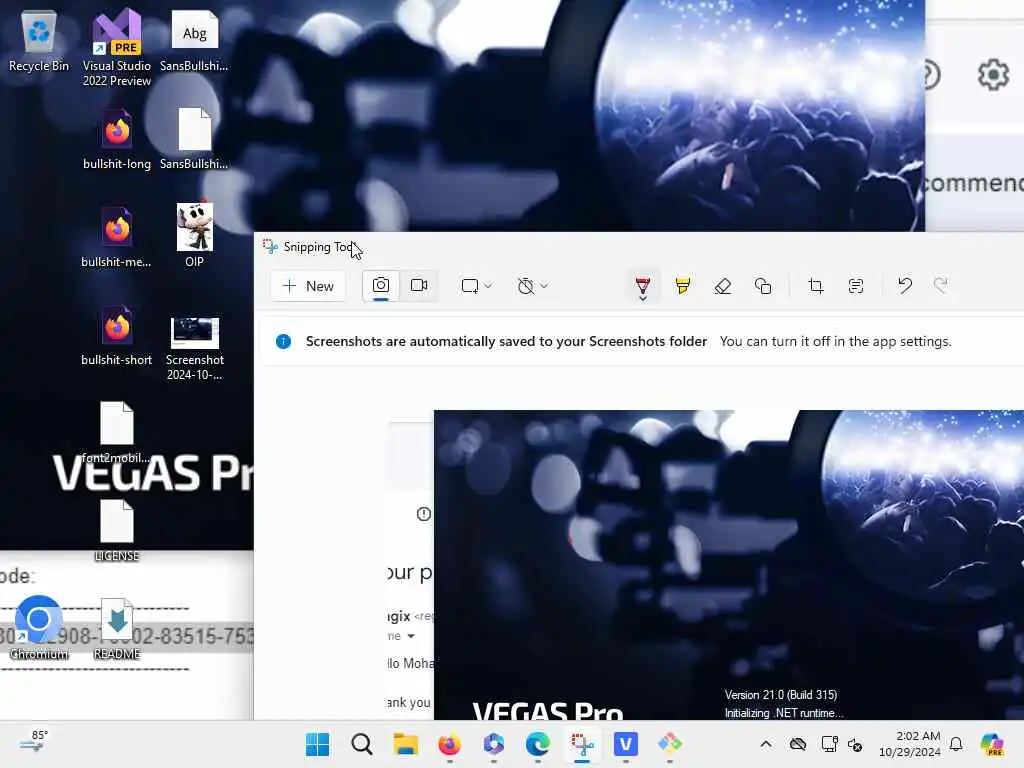The height and width of the screenshot is (768, 1024).
Task: Open Visual Studio 2022 Preview shortcut
Action: [x=117, y=47]
